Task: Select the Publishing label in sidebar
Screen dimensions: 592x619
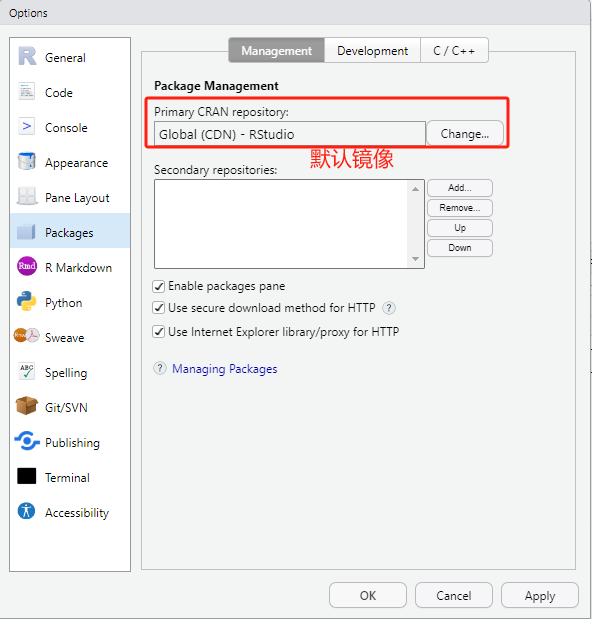Action: tap(73, 443)
